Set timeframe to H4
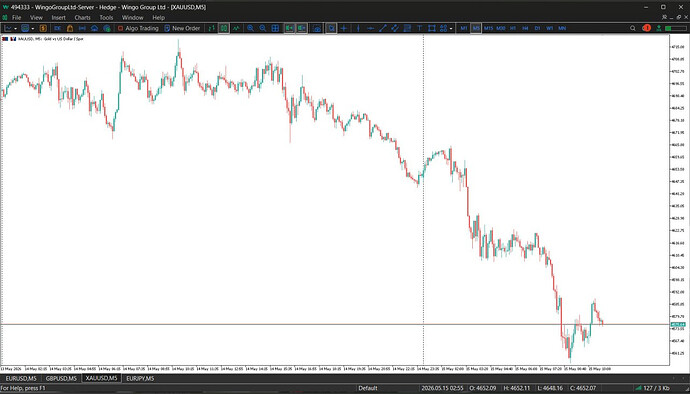The image size is (690, 394). (x=525, y=28)
